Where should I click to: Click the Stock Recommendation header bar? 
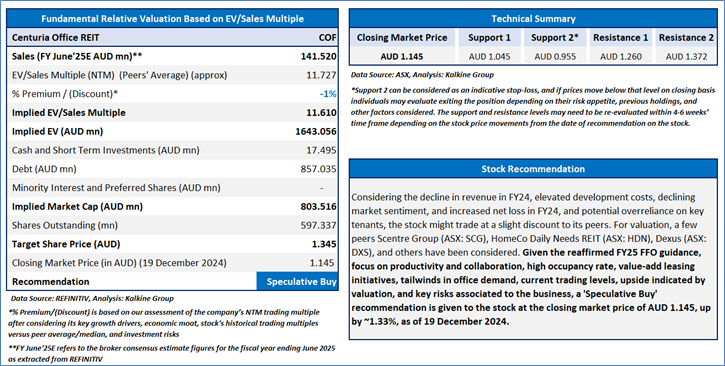533,169
